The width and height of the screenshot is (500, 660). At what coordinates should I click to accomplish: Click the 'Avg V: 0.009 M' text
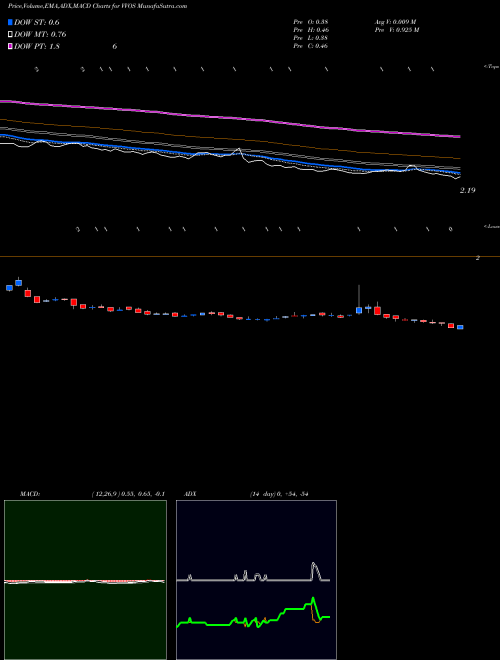pos(395,22)
